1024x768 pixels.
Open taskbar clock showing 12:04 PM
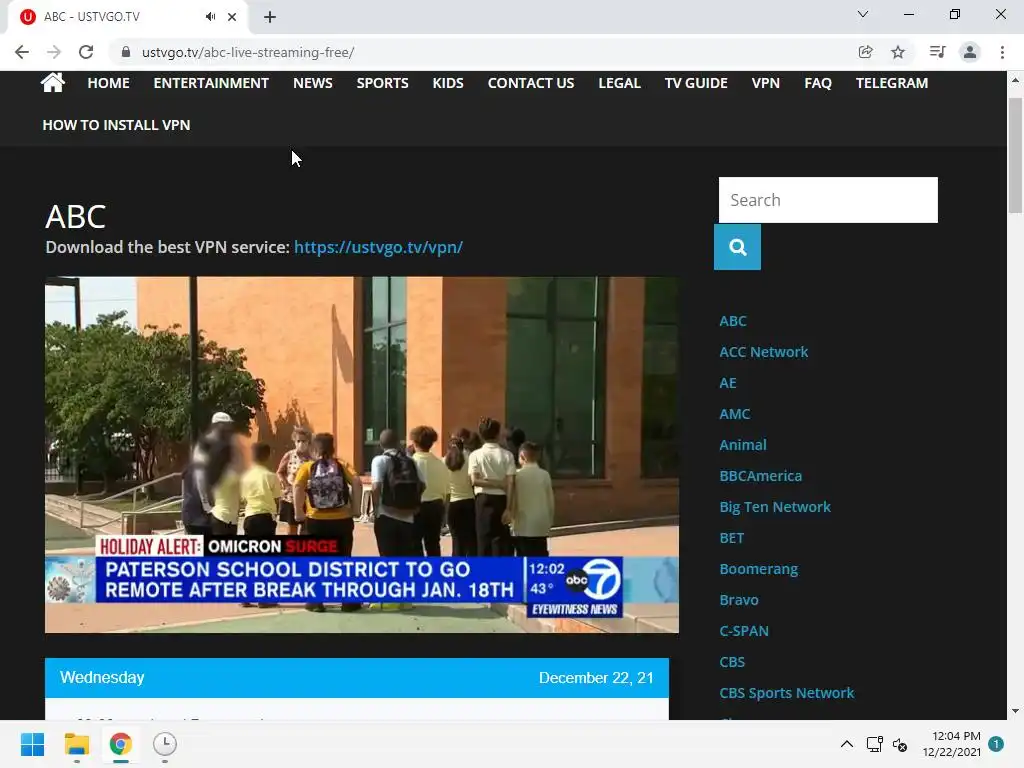click(952, 744)
